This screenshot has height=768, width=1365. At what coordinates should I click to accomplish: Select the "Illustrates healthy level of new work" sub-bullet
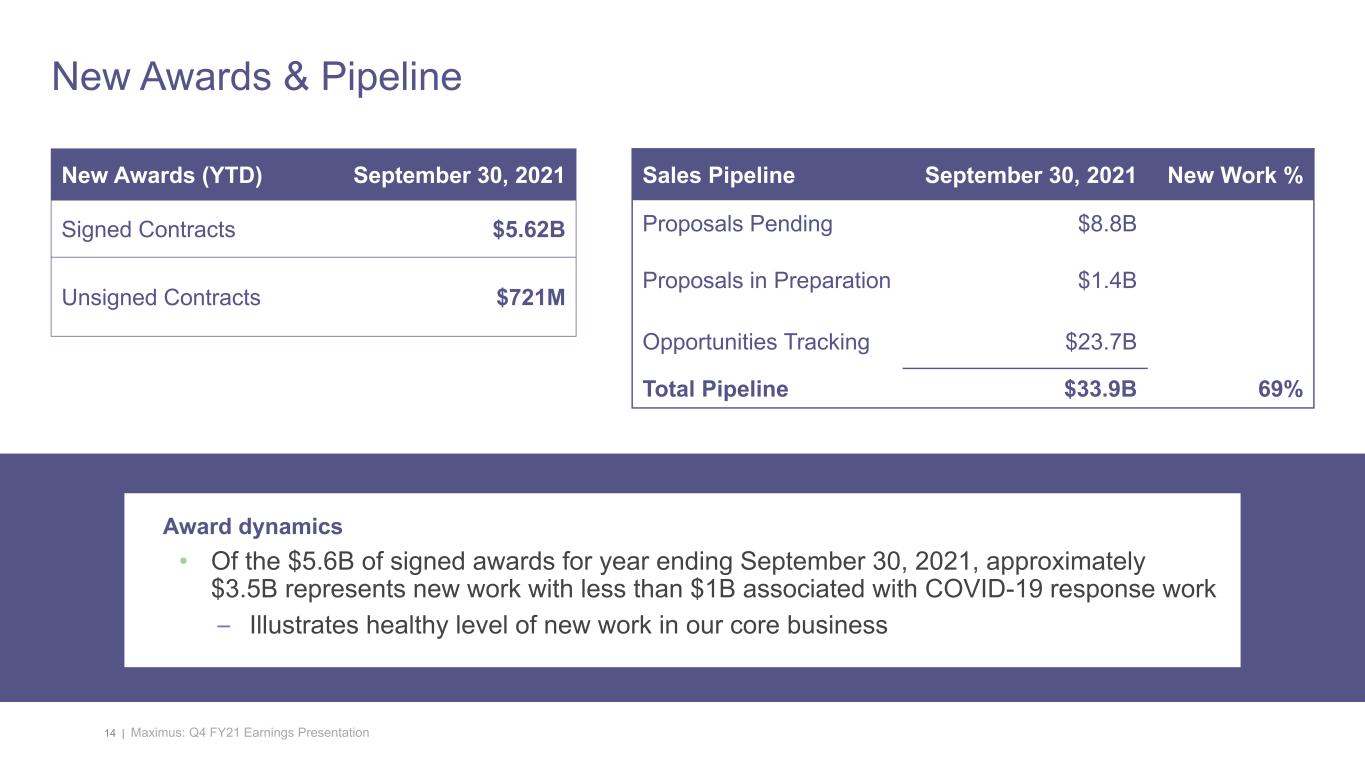click(568, 626)
